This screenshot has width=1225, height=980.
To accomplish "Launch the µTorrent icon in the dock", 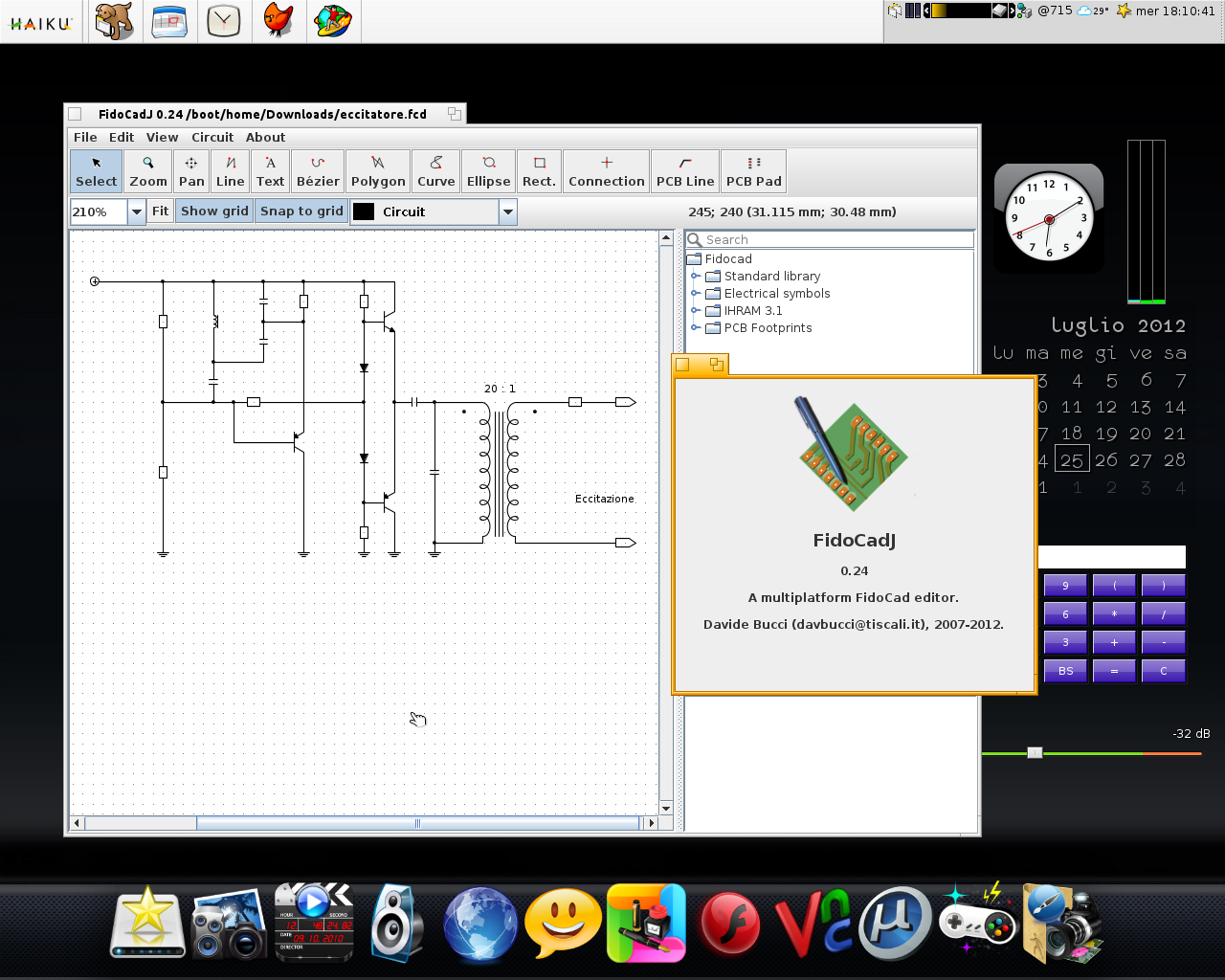I will point(896,924).
